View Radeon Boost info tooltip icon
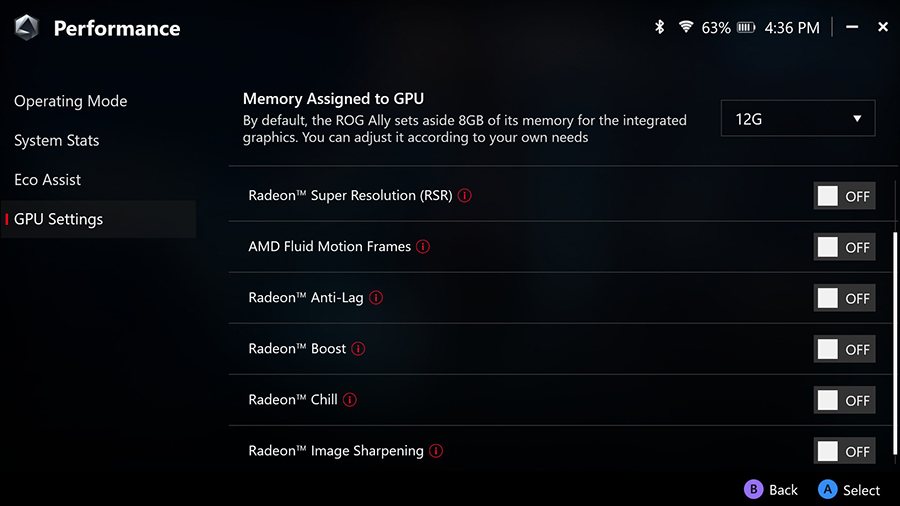The image size is (900, 506). point(358,349)
